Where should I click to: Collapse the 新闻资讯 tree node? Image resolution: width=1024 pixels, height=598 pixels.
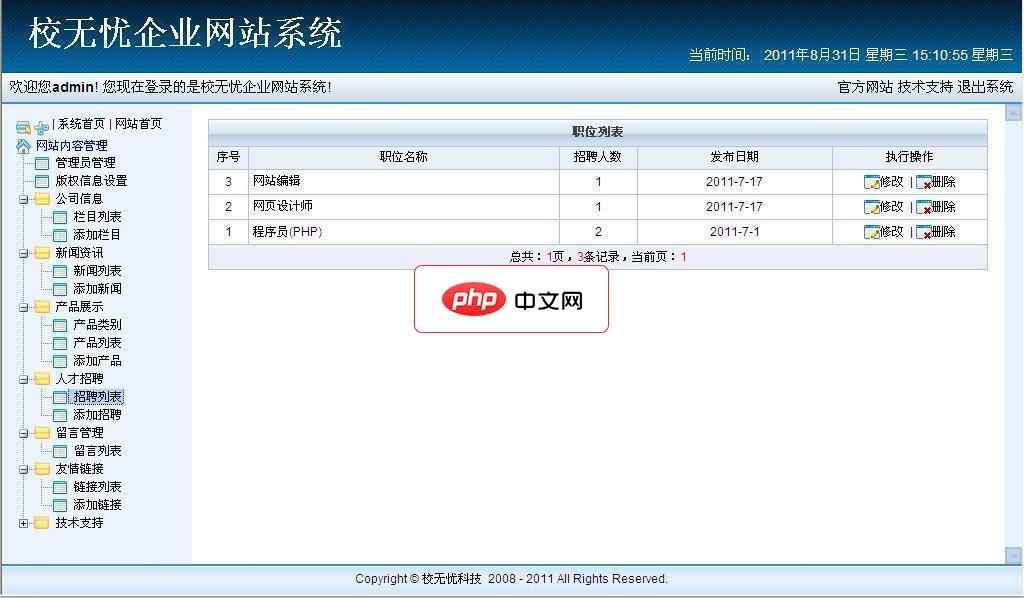point(24,253)
